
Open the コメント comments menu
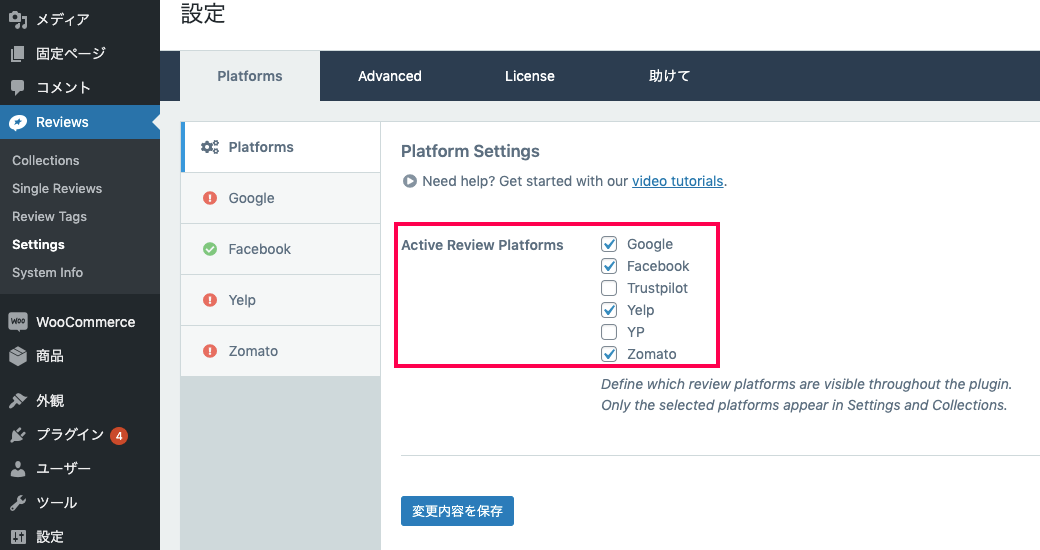[x=80, y=88]
